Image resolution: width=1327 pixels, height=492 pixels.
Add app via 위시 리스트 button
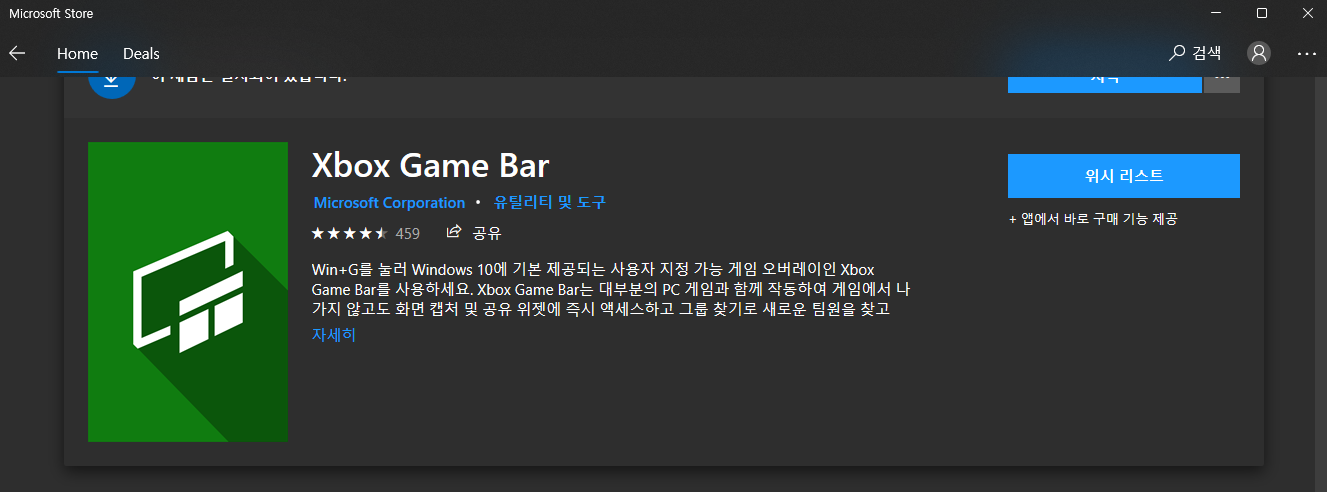1124,176
